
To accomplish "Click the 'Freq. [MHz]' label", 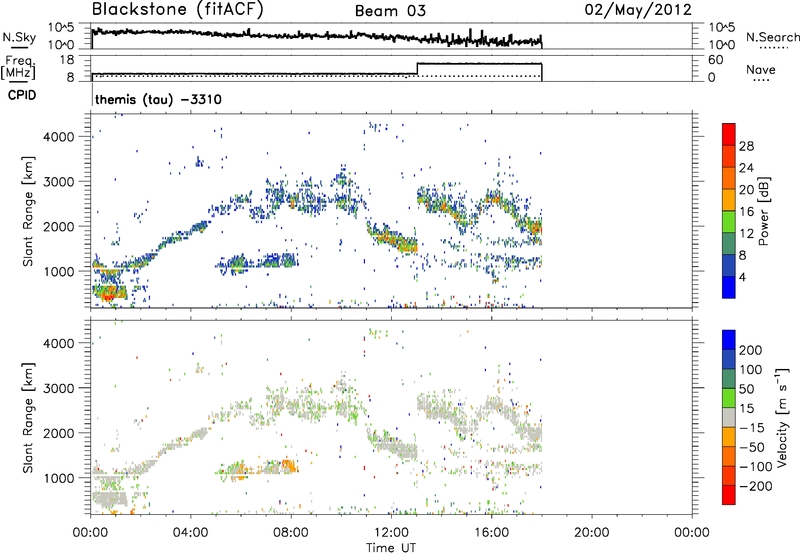I will tap(18, 67).
